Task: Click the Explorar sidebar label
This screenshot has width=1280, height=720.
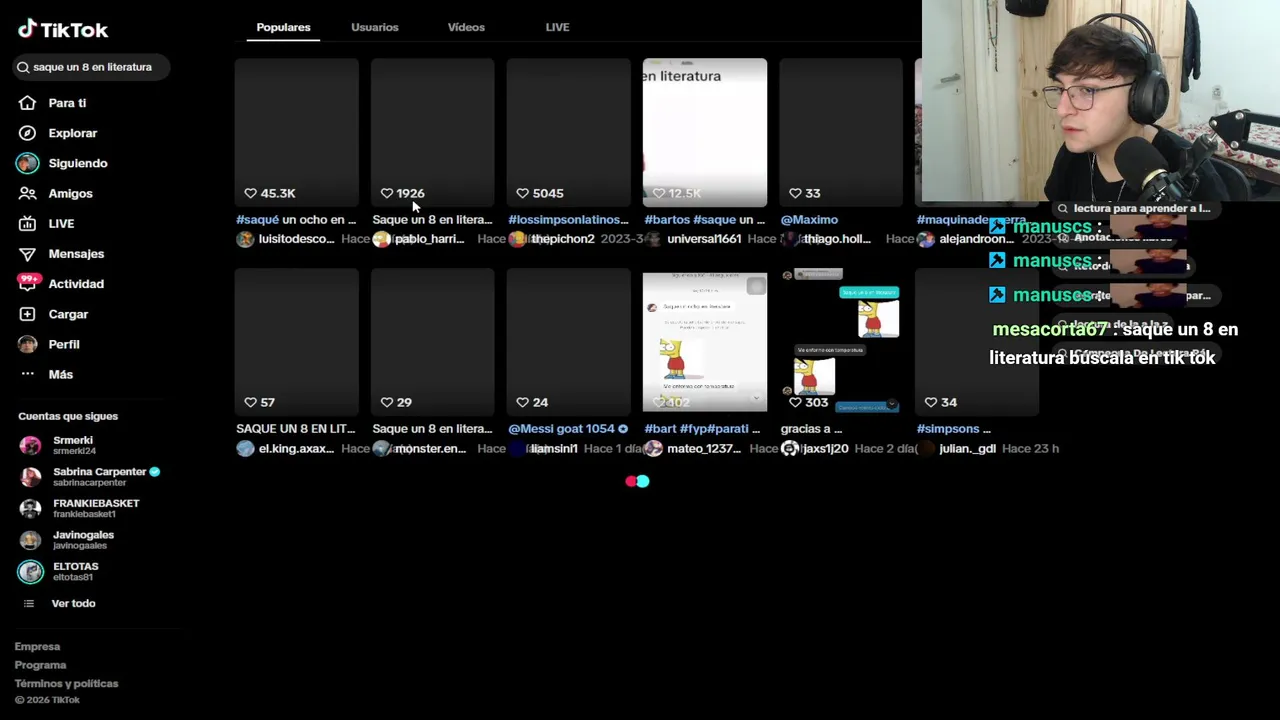Action: click(x=73, y=133)
